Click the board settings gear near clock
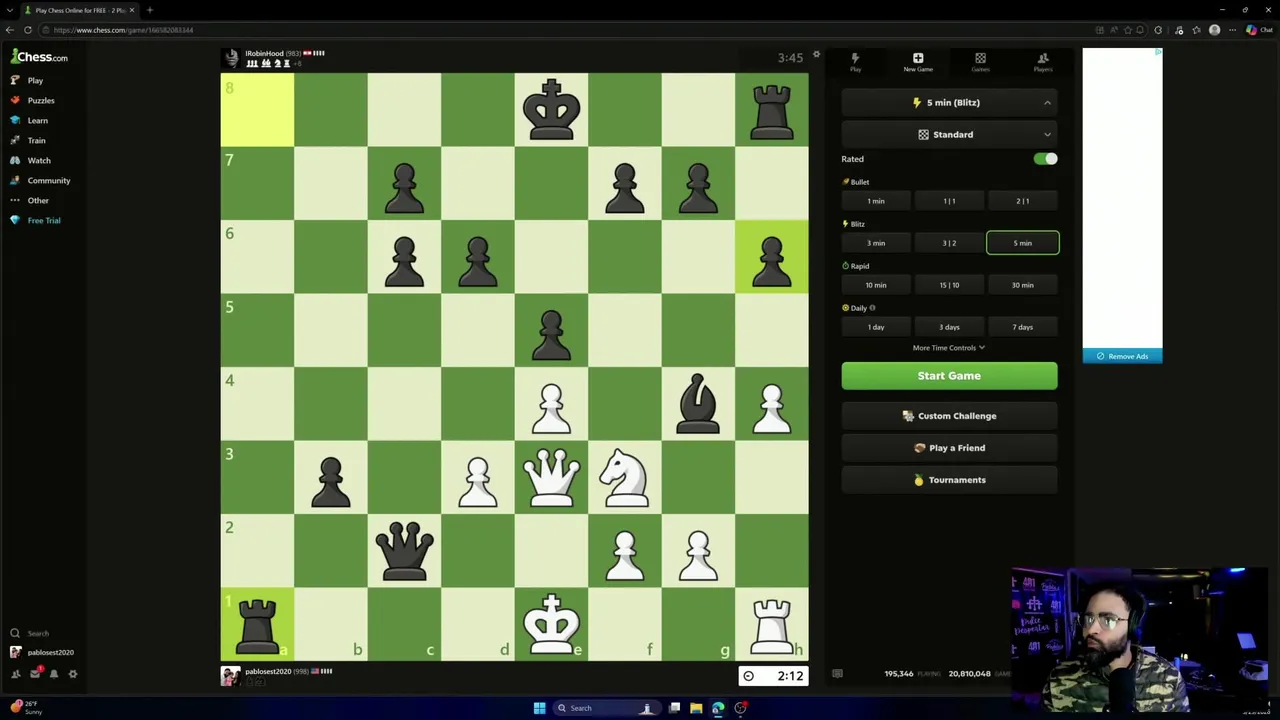 (816, 54)
